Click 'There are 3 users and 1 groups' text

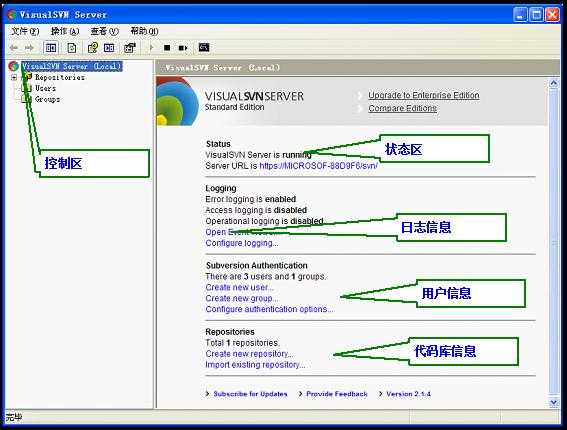pyautogui.click(x=265, y=277)
